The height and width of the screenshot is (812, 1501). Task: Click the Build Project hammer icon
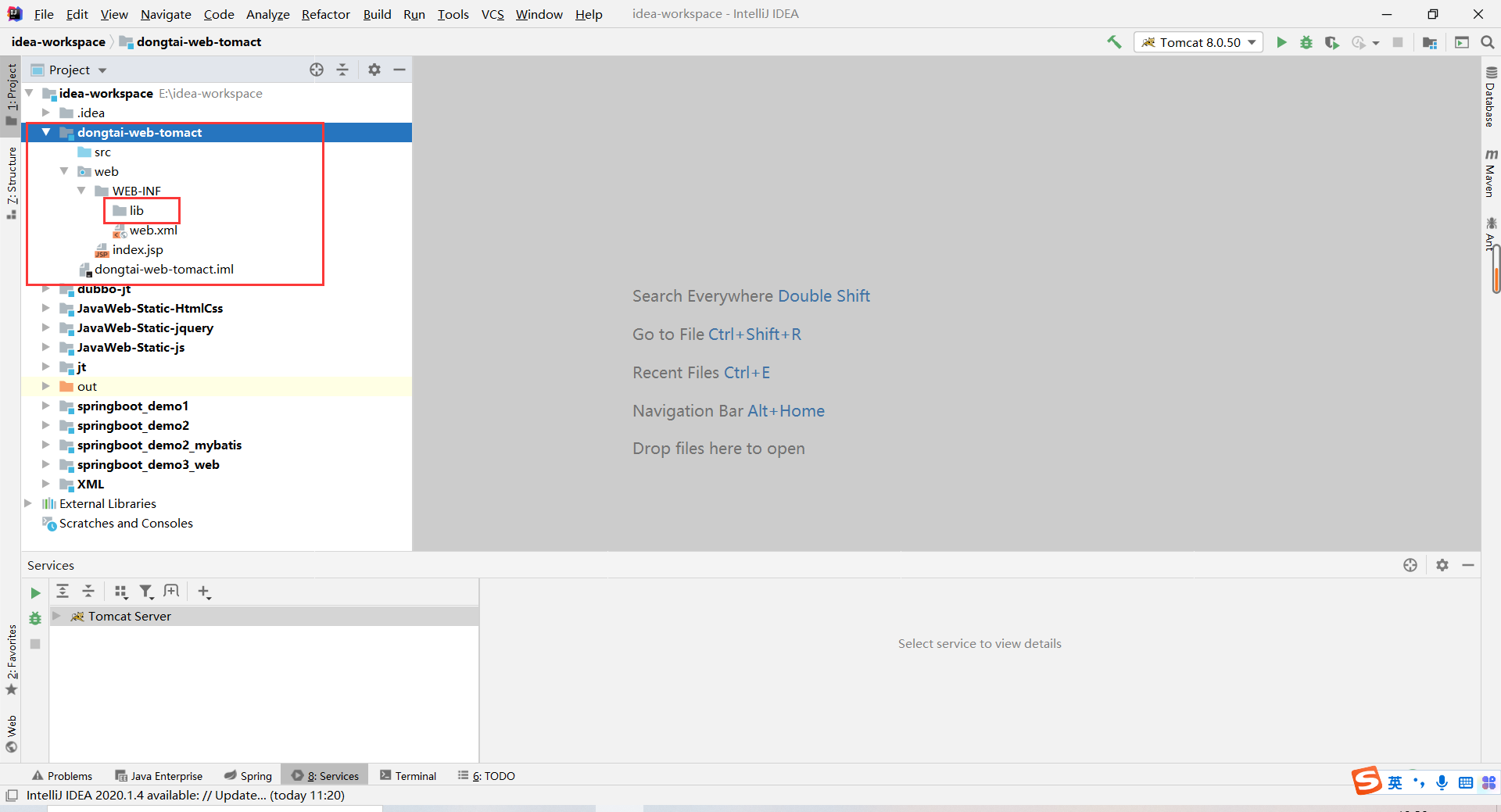click(1114, 42)
